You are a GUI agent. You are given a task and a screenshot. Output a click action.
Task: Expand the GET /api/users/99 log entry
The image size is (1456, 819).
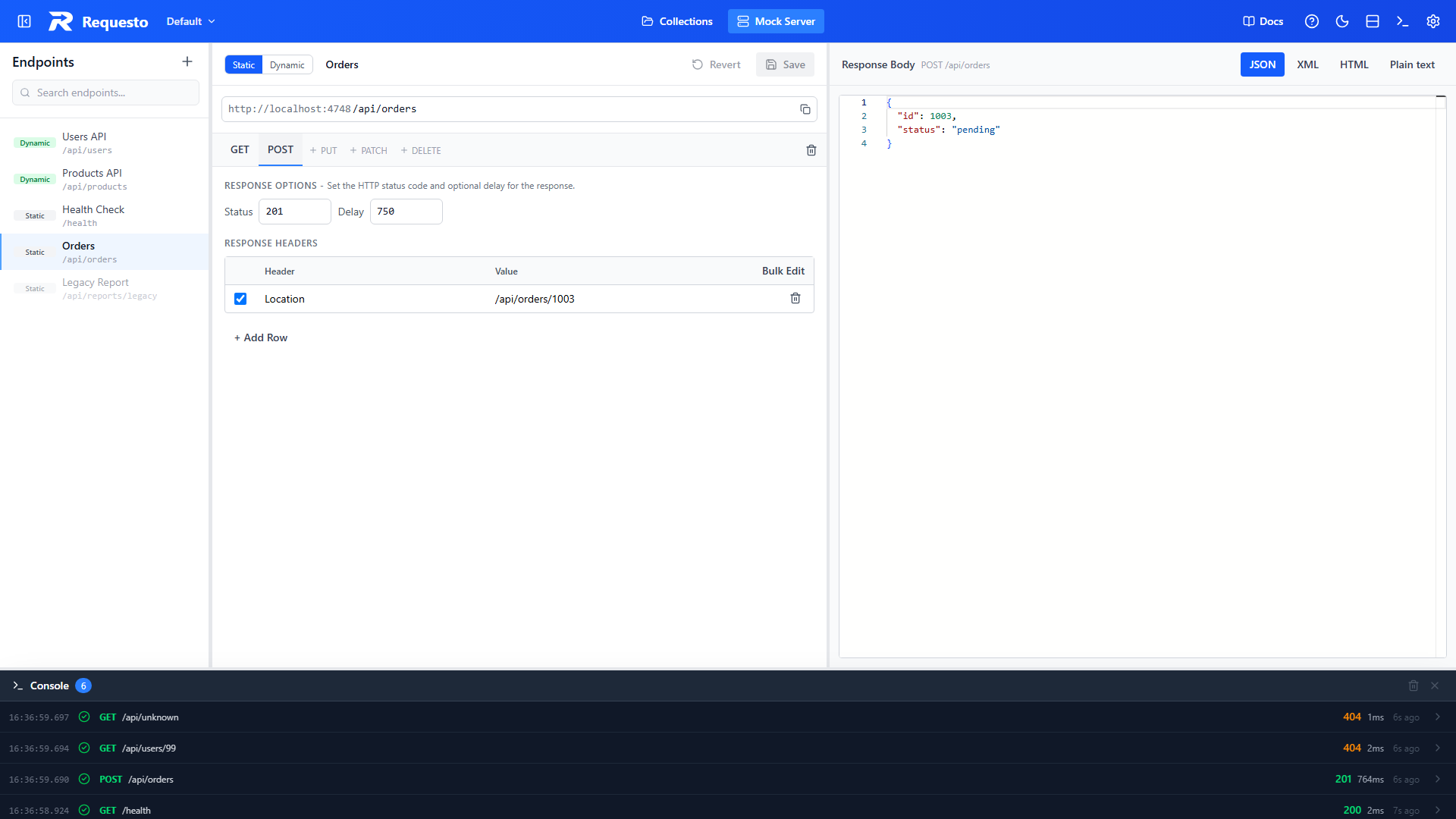pos(1438,748)
